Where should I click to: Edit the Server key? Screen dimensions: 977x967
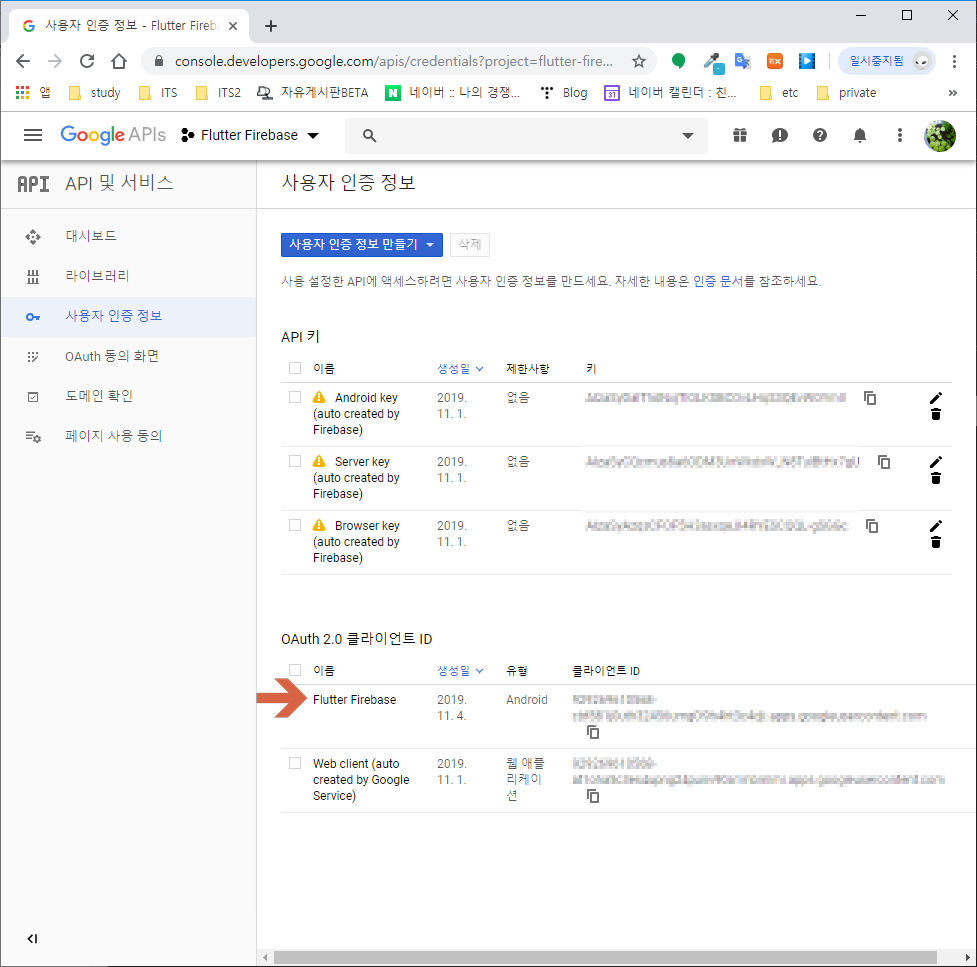(935, 462)
